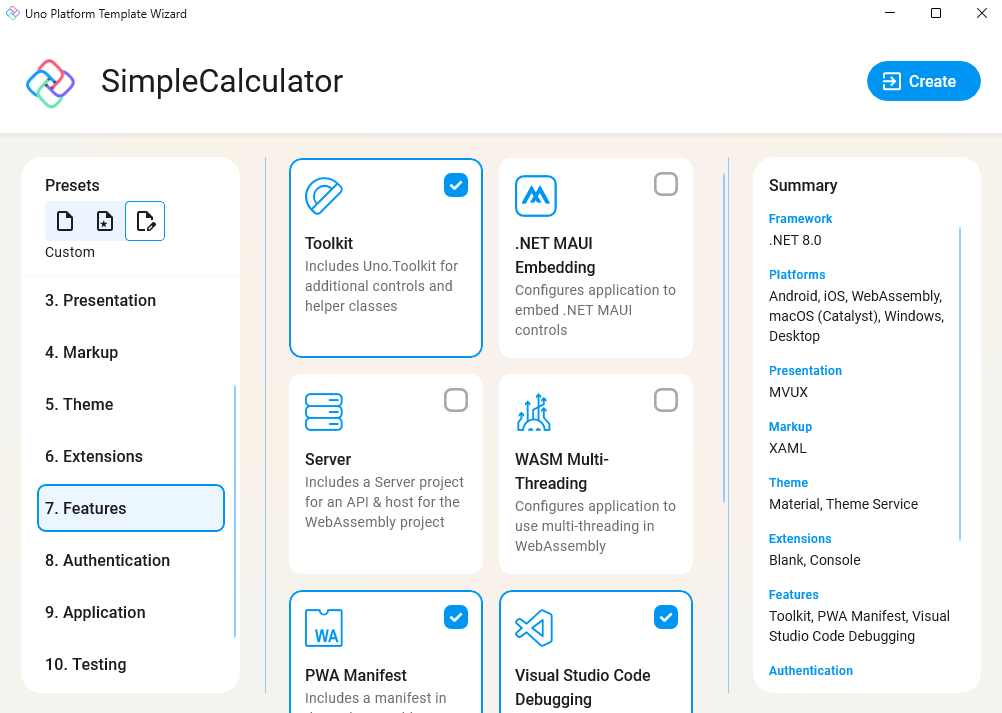1002x713 pixels.
Task: Click the Platforms label in Summary
Action: 797,274
